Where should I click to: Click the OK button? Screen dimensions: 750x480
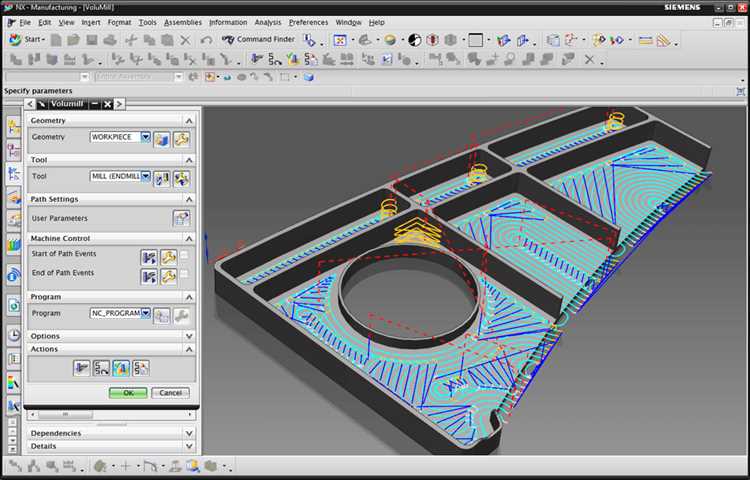128,393
